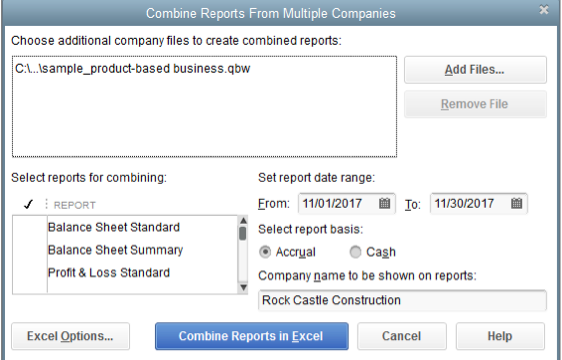Click the Add Files button

point(475,70)
